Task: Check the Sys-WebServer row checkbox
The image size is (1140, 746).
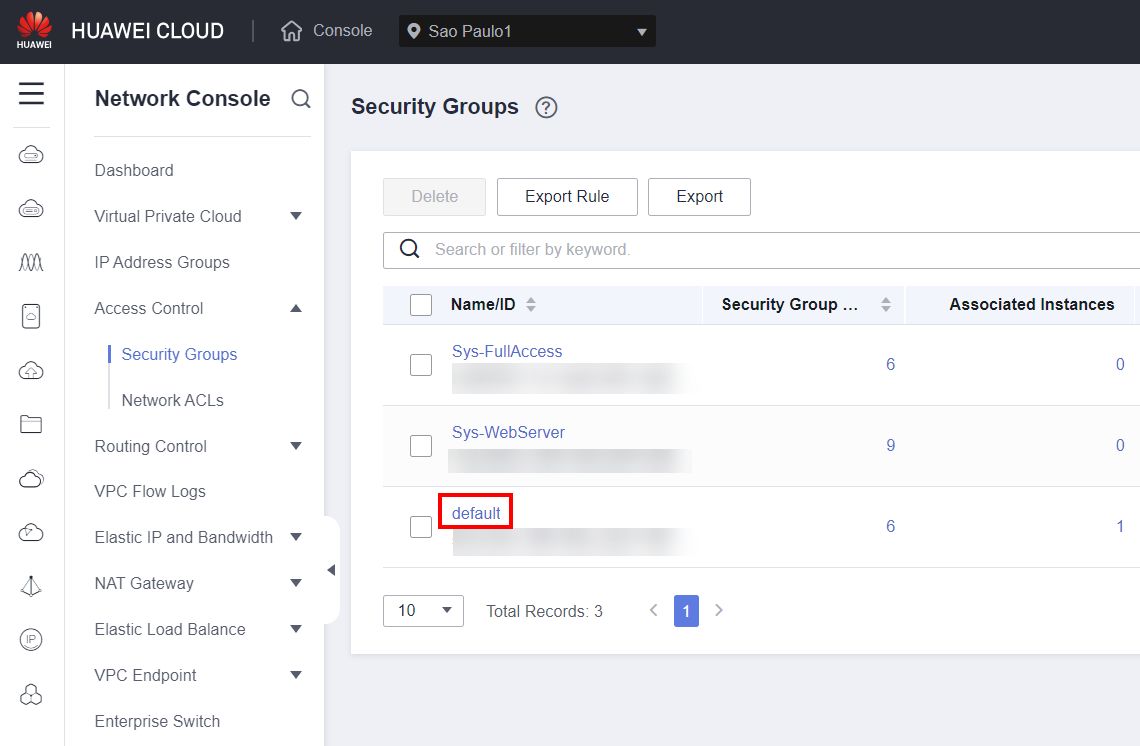Action: click(420, 445)
